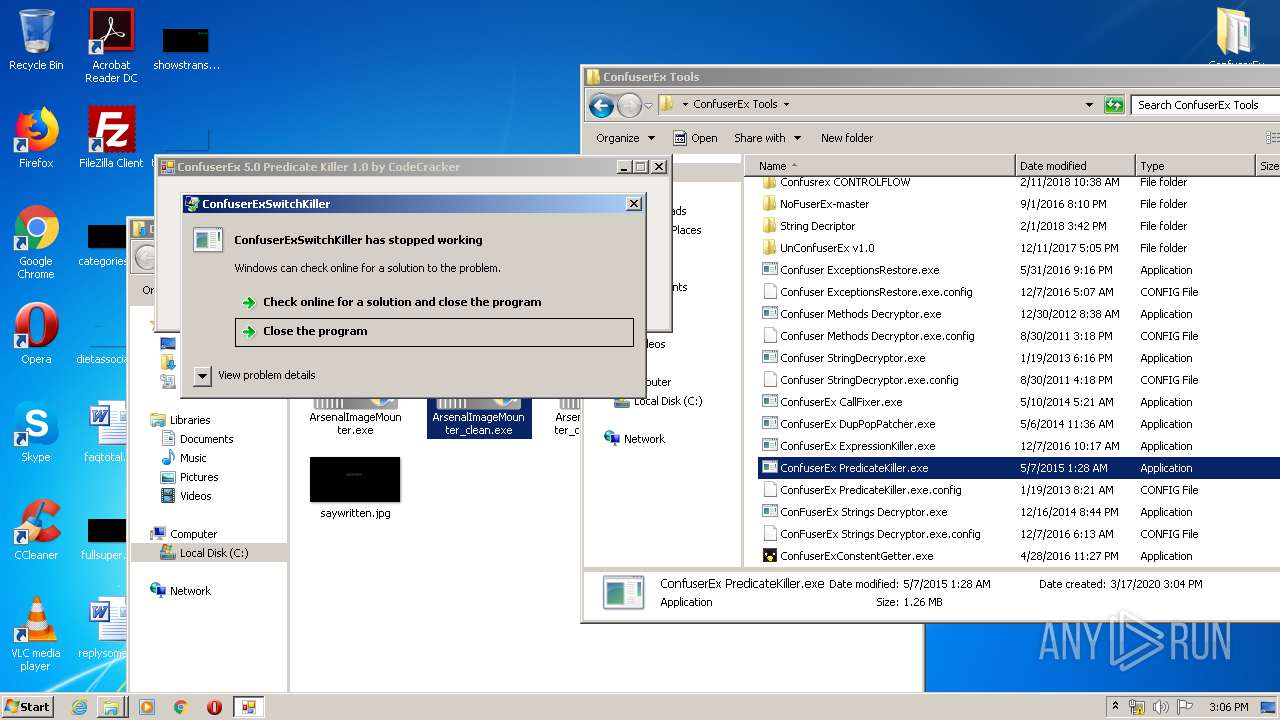
Task: Open the Start menu
Action: pyautogui.click(x=27, y=707)
